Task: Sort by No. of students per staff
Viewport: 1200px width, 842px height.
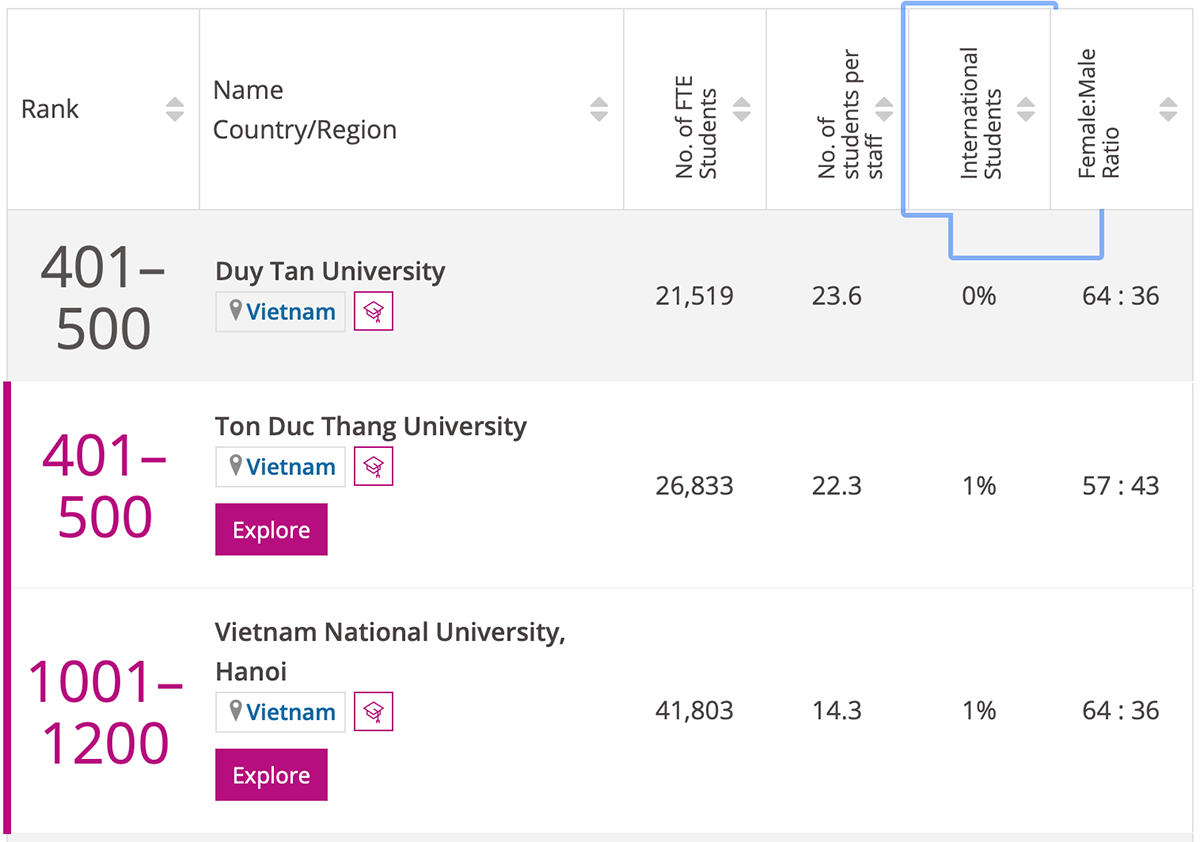Action: click(x=884, y=110)
